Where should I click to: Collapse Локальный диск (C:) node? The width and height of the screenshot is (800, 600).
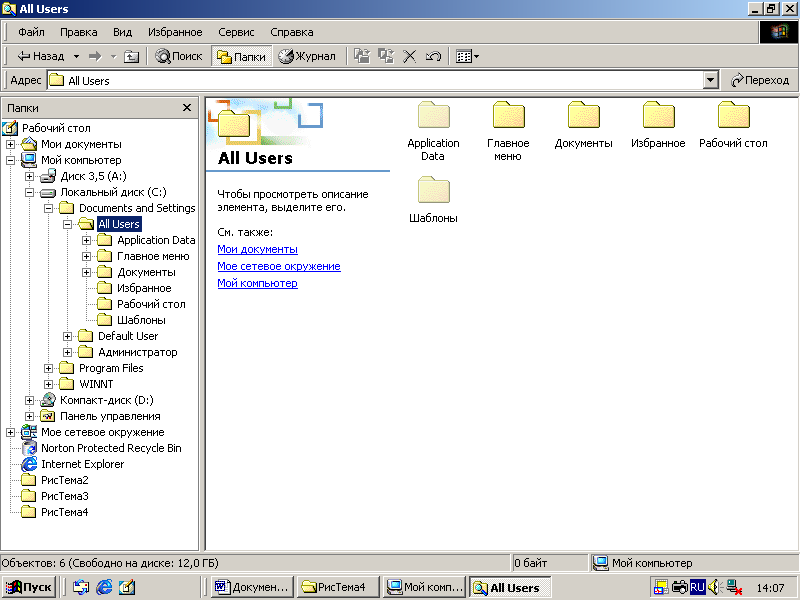30,192
